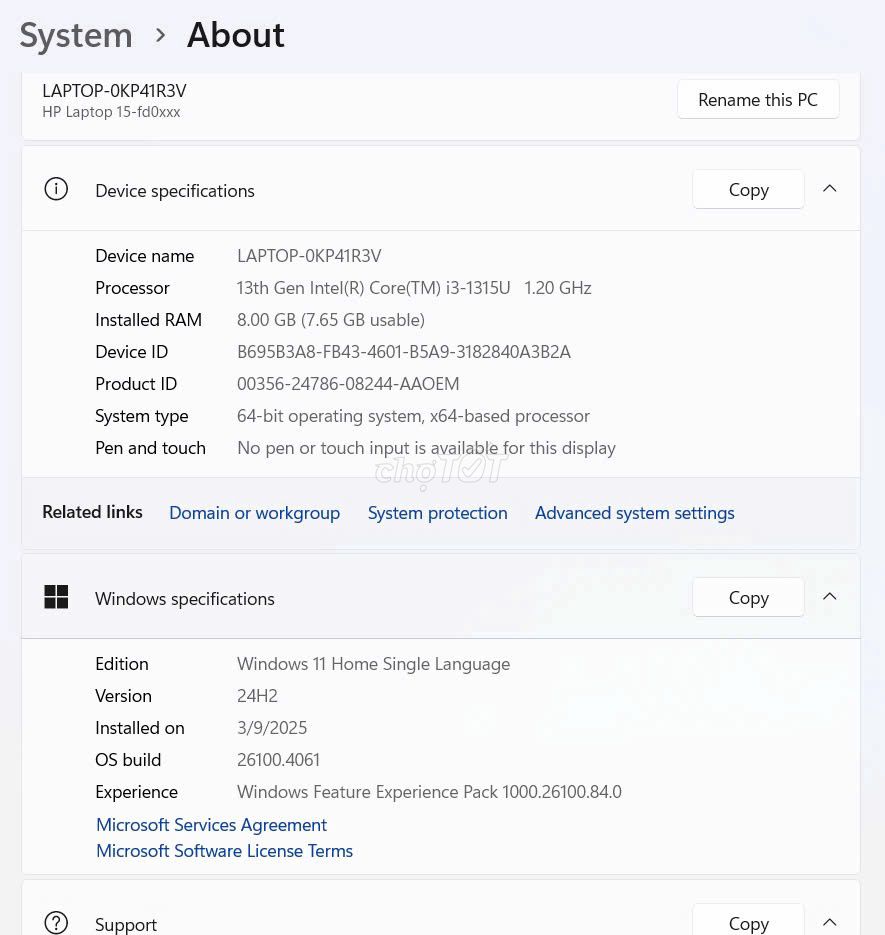Select Windows Feature Experience Pack value
Image resolution: width=885 pixels, height=935 pixels.
pyautogui.click(x=429, y=792)
